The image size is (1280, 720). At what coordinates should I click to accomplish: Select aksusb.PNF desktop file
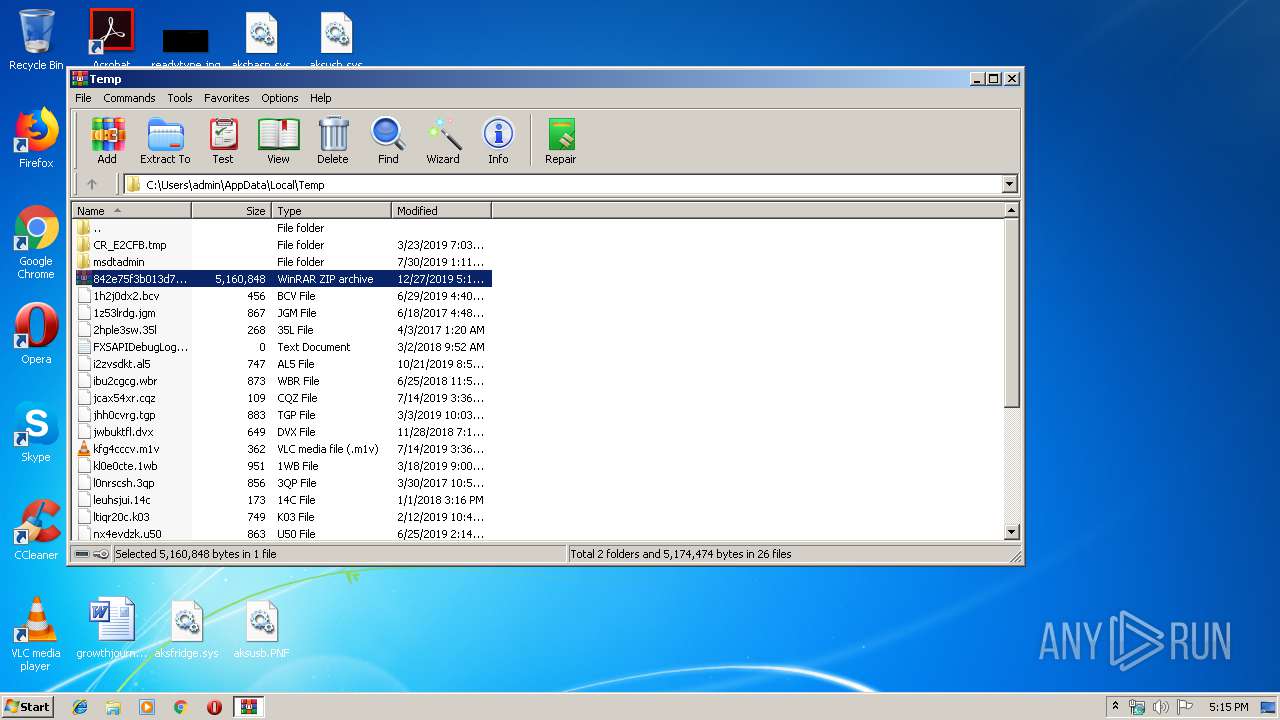(x=262, y=630)
